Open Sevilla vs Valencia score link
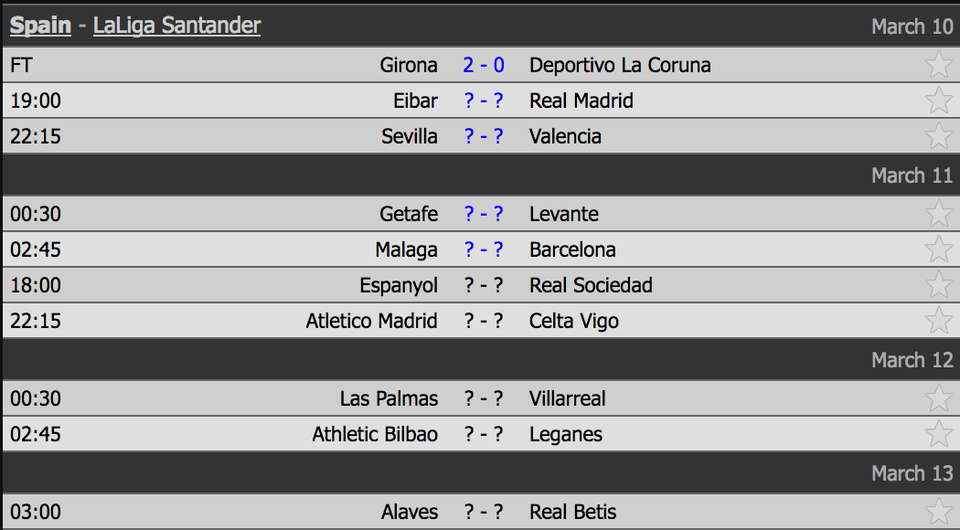The image size is (960, 530). tap(484, 136)
